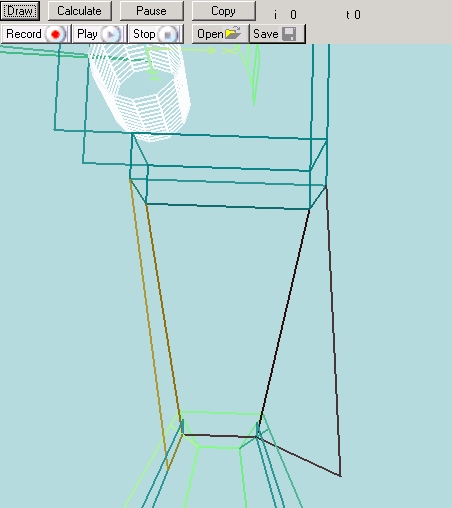Open a file with the Open button
This screenshot has width=452, height=508.
(x=220, y=34)
